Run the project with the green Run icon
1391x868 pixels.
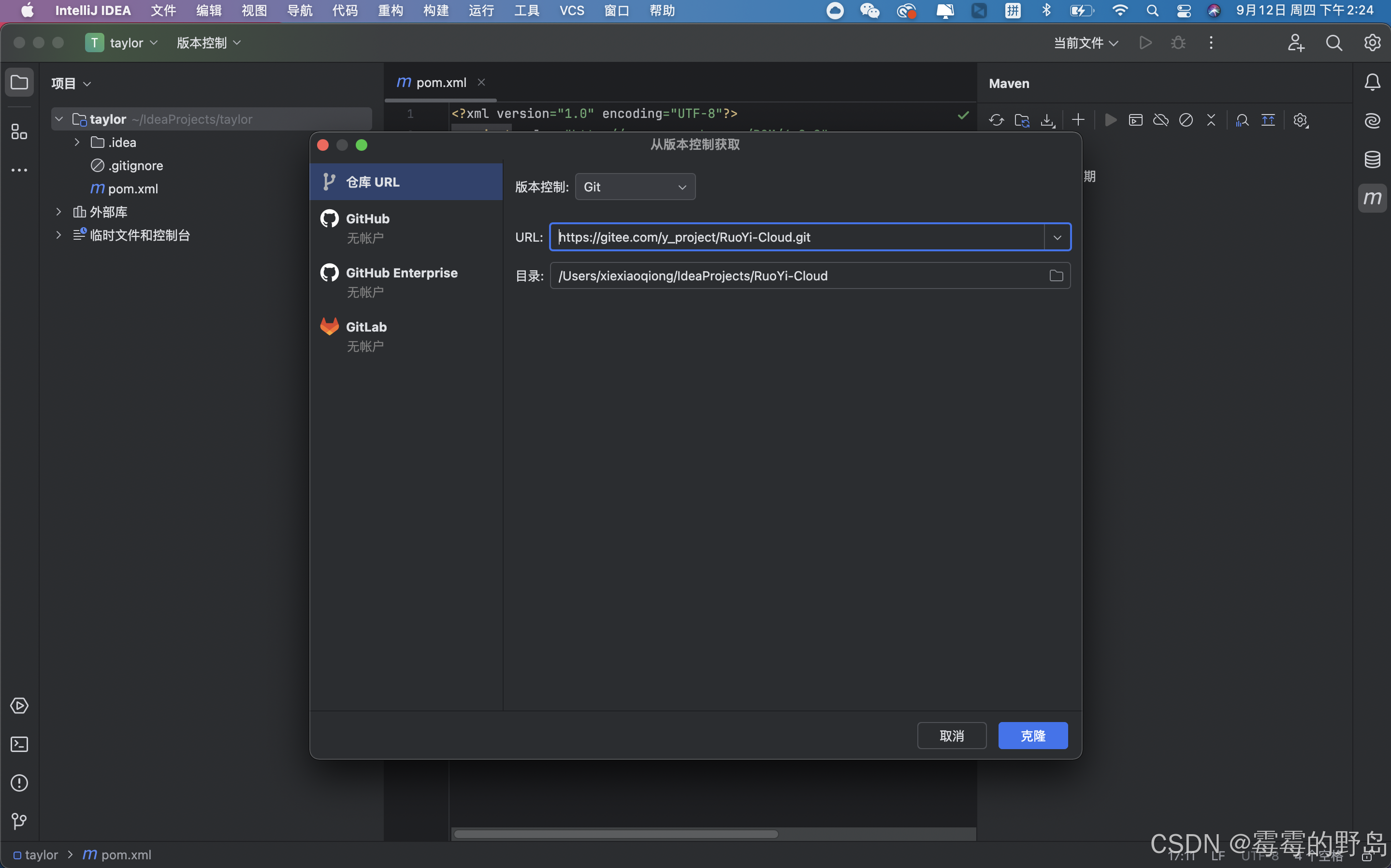click(1145, 43)
